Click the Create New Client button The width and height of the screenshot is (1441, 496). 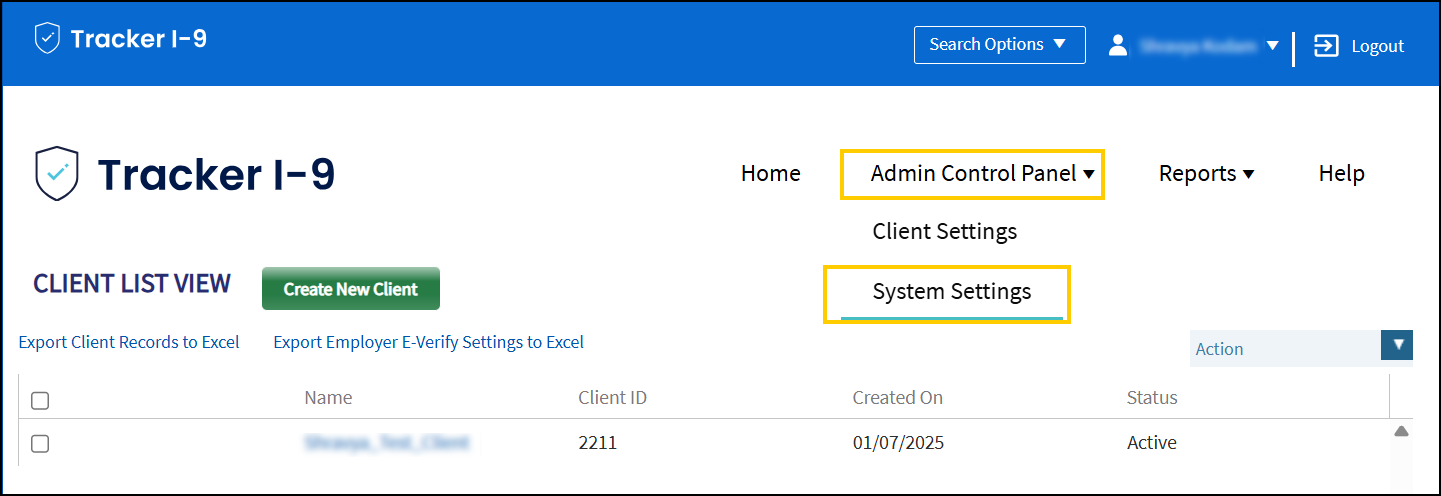(x=351, y=289)
